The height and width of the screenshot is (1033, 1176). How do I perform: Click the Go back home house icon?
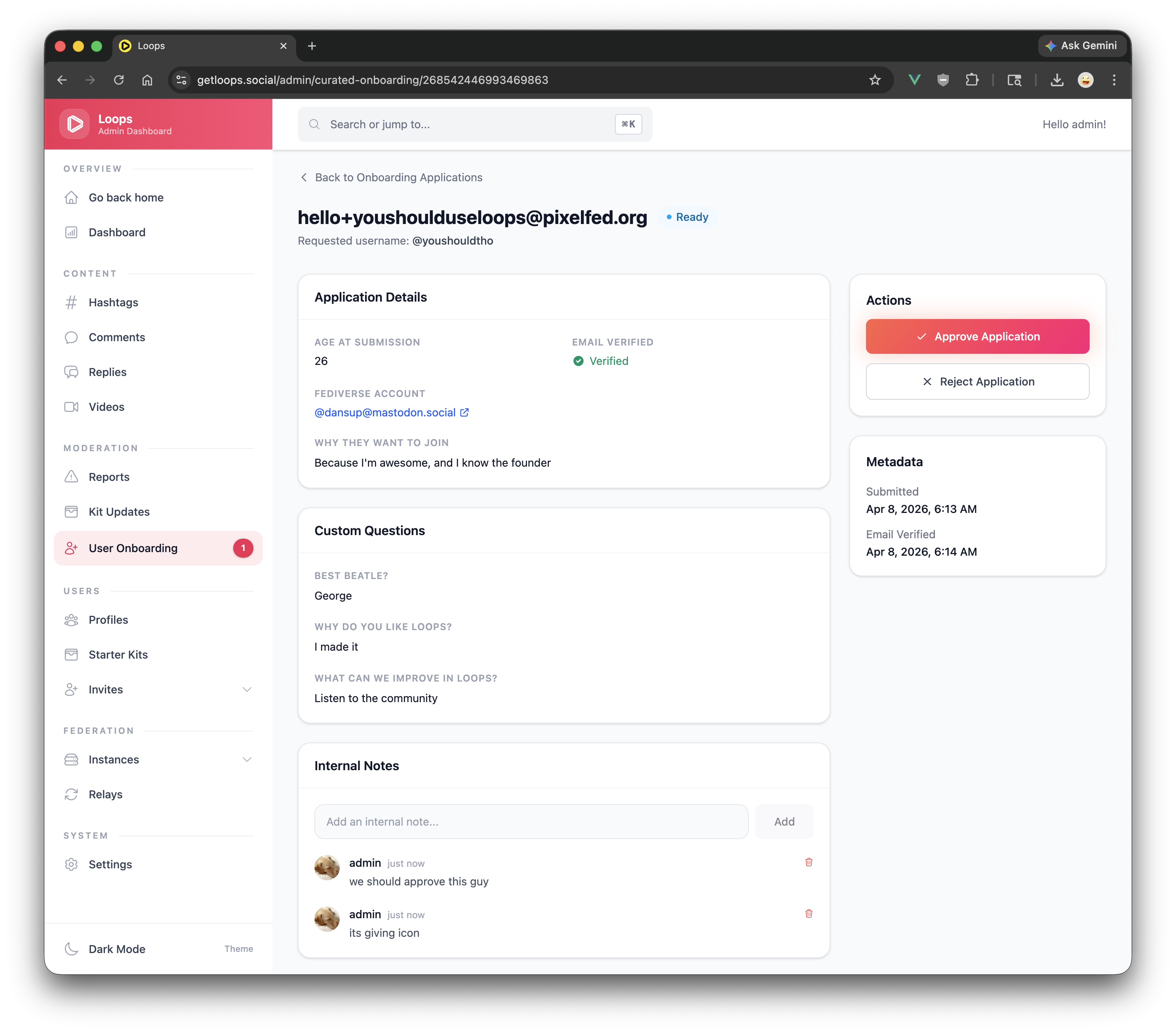click(71, 197)
